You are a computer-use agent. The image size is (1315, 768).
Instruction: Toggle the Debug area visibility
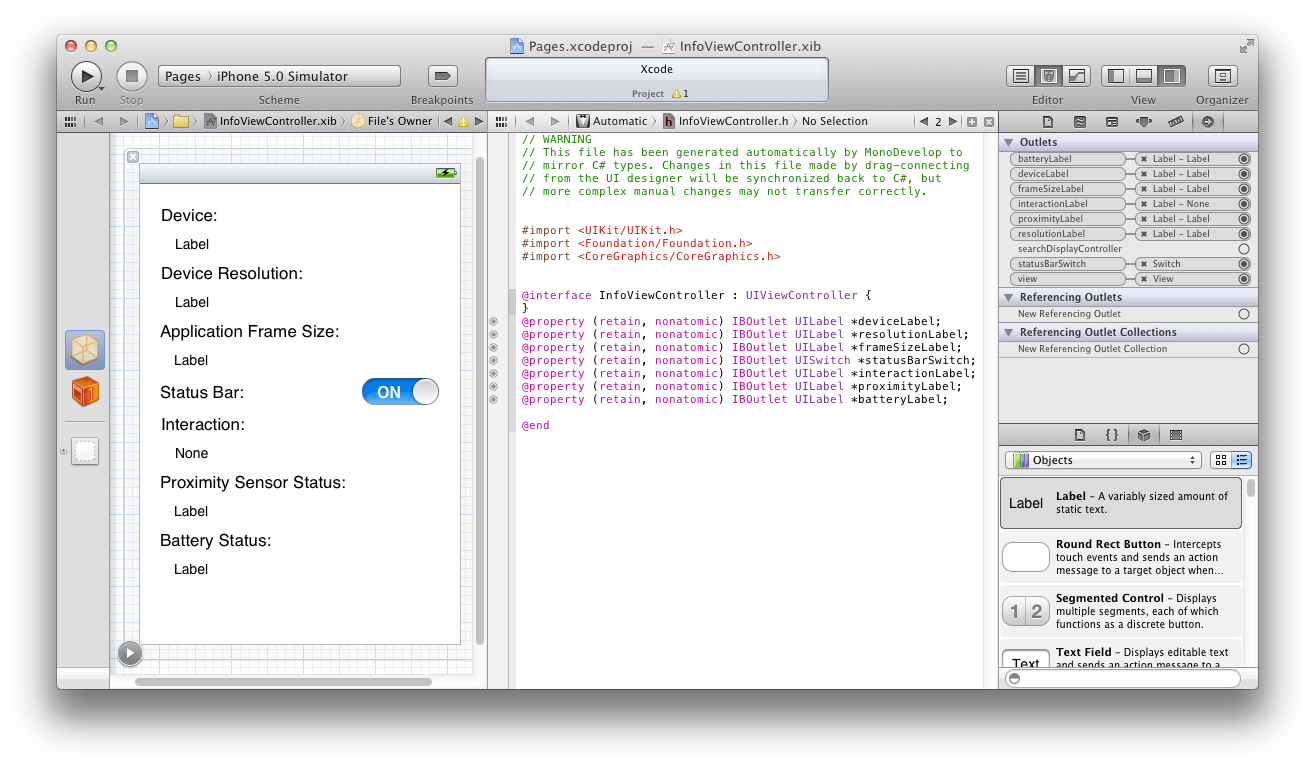click(x=1143, y=75)
